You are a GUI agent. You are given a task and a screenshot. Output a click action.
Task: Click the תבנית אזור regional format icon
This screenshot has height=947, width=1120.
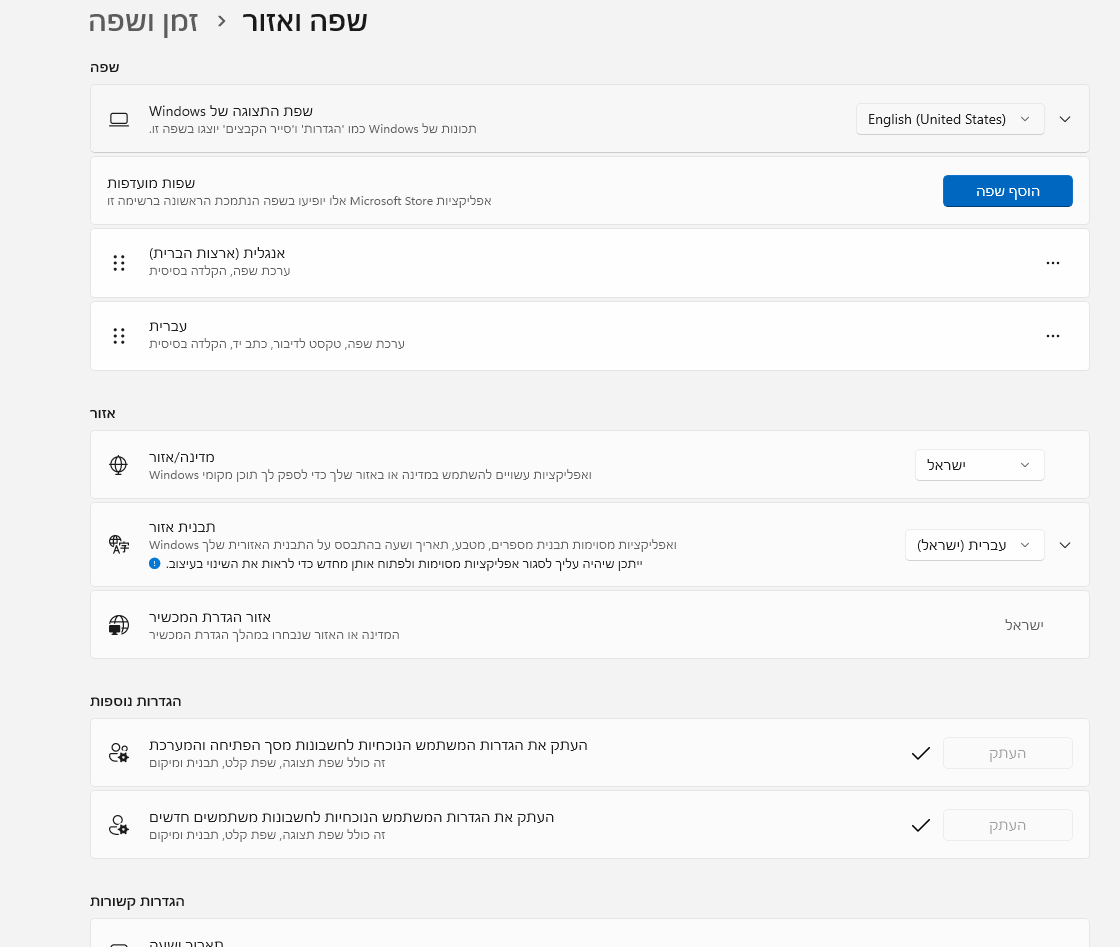point(119,545)
